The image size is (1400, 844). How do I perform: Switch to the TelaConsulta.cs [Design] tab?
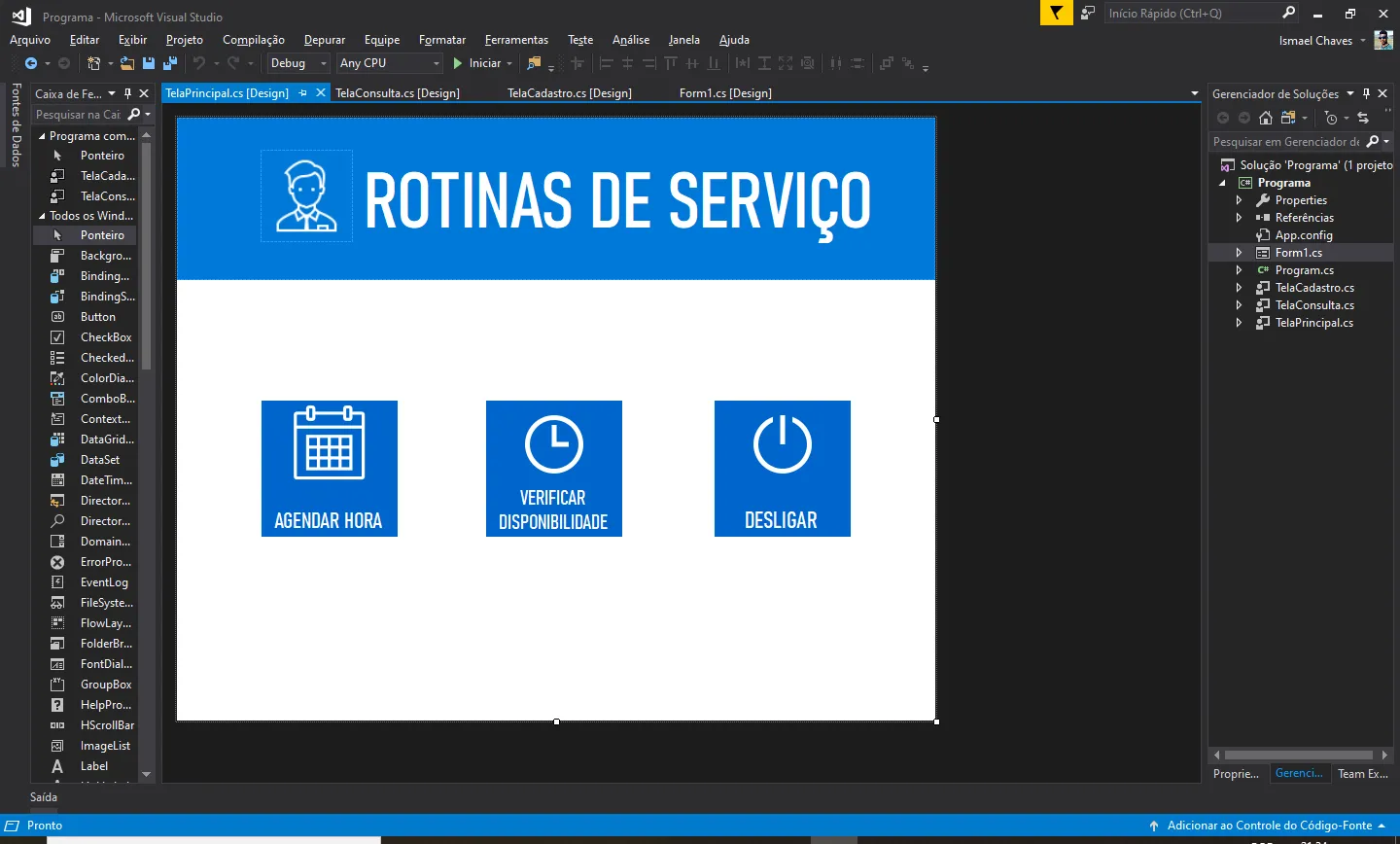(398, 93)
